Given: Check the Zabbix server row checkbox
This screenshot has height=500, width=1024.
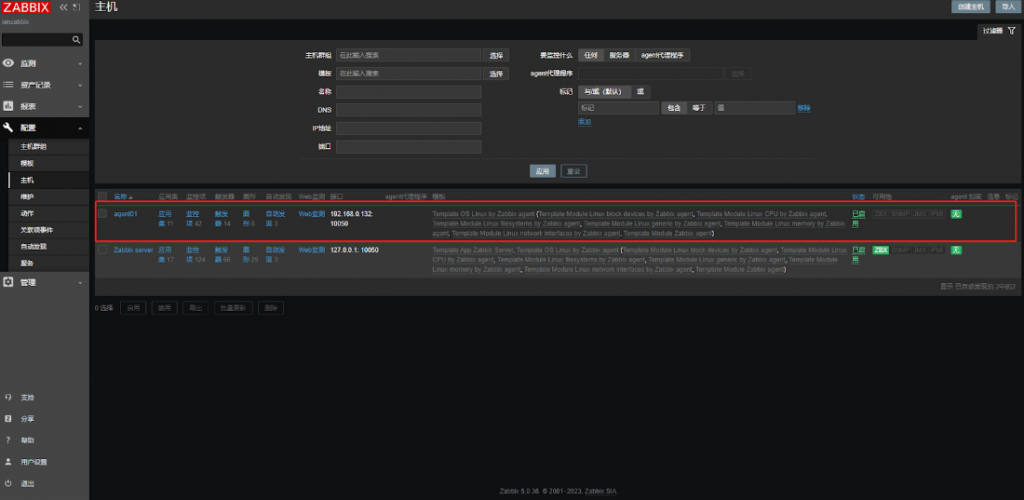Looking at the screenshot, I should pyautogui.click(x=103, y=249).
